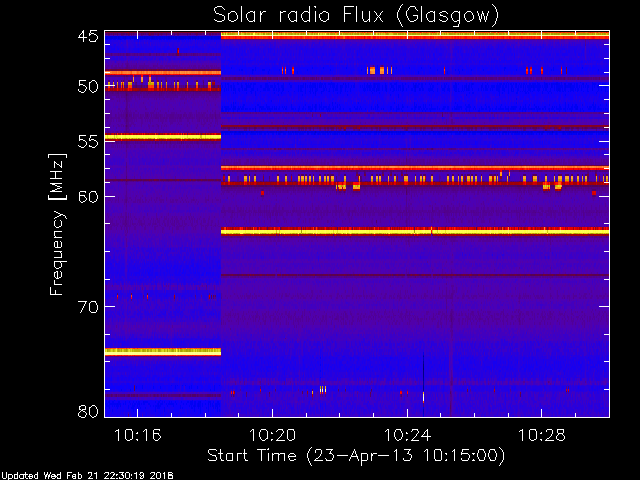Click the 10:20 time tick label

click(272, 435)
